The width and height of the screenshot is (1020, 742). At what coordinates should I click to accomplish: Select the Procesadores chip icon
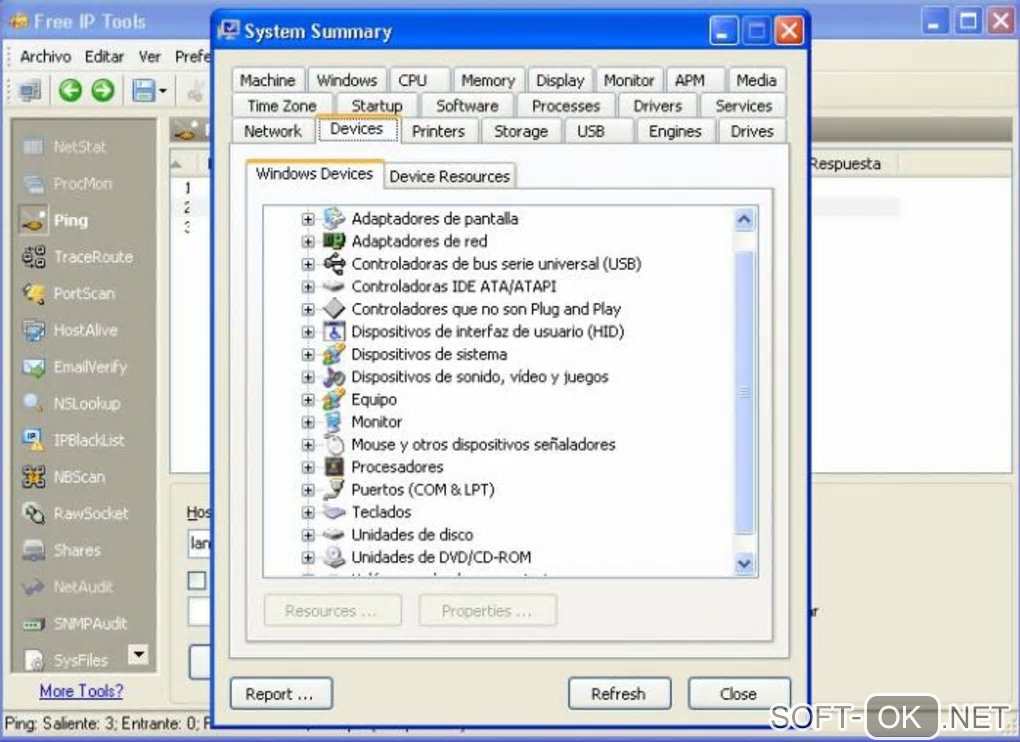coord(334,466)
